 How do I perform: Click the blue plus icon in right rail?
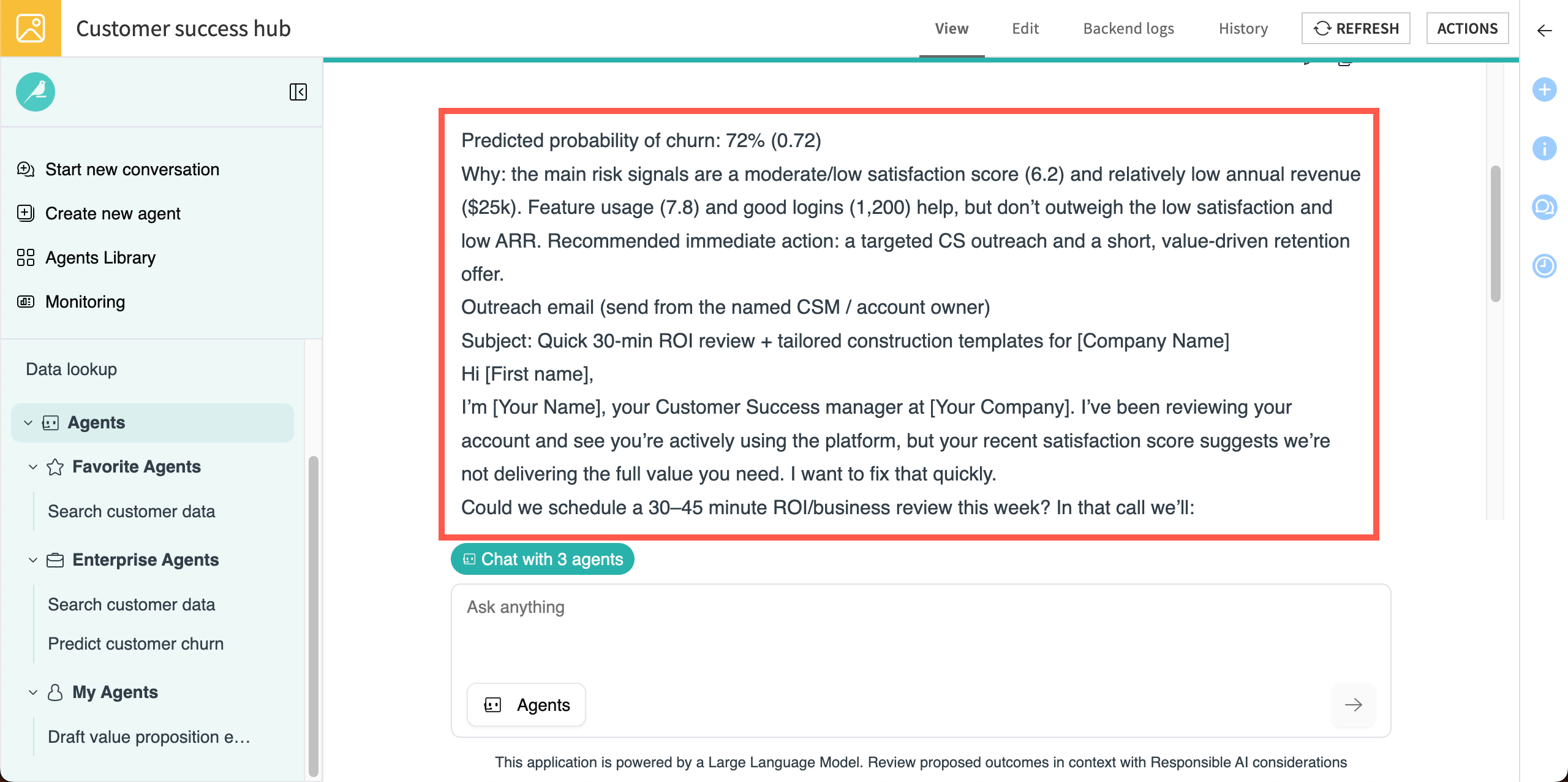coord(1544,89)
